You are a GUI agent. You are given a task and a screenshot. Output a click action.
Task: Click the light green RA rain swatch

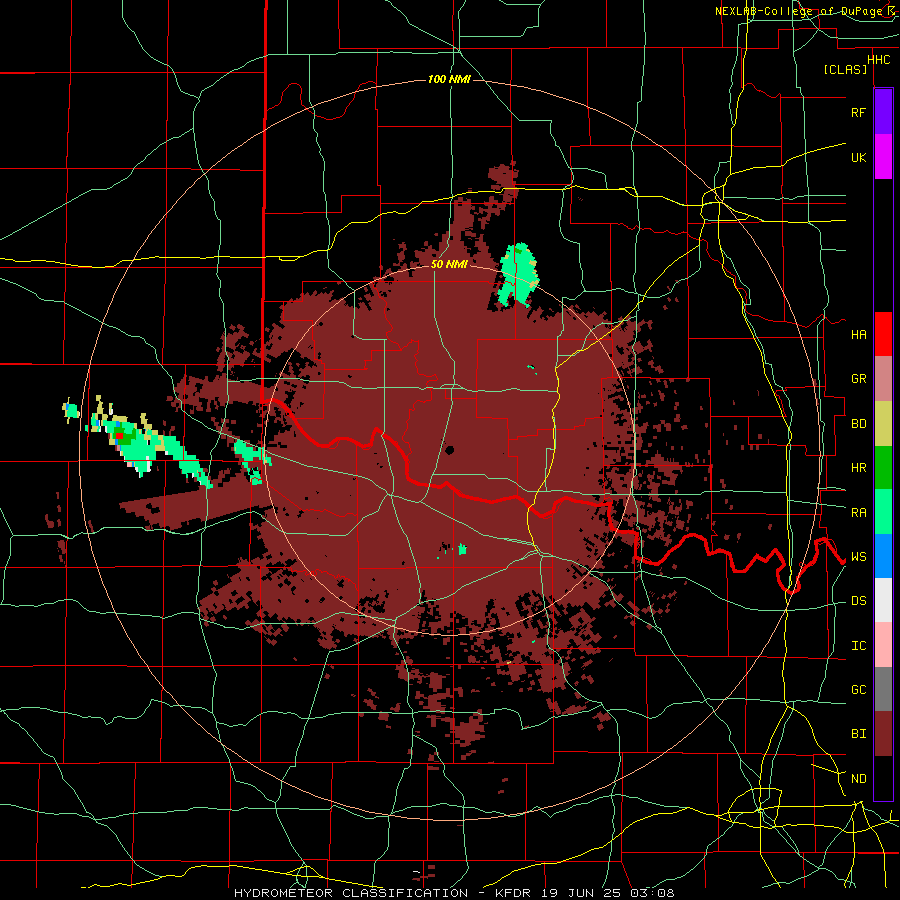click(883, 512)
